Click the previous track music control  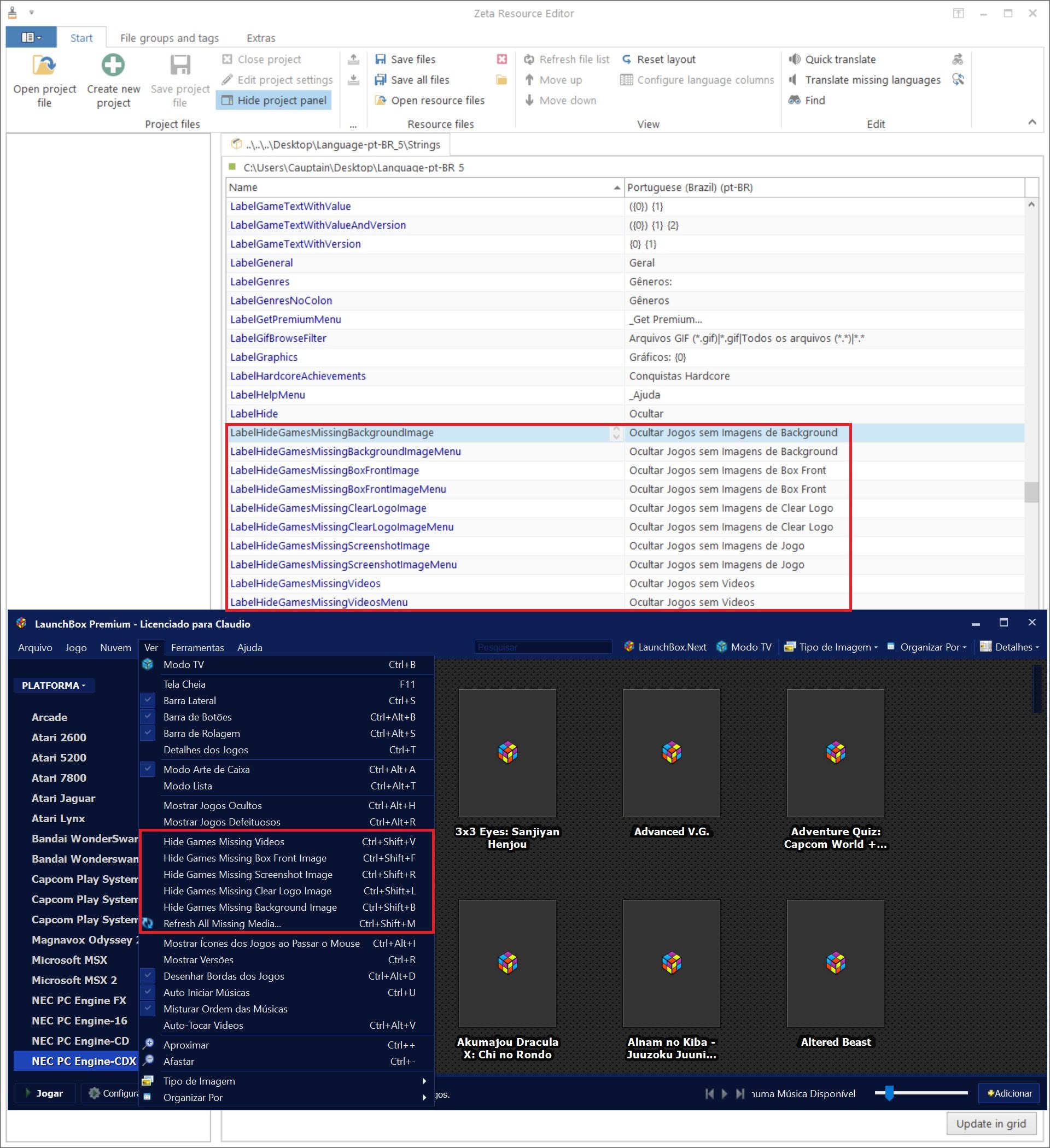point(710,1093)
